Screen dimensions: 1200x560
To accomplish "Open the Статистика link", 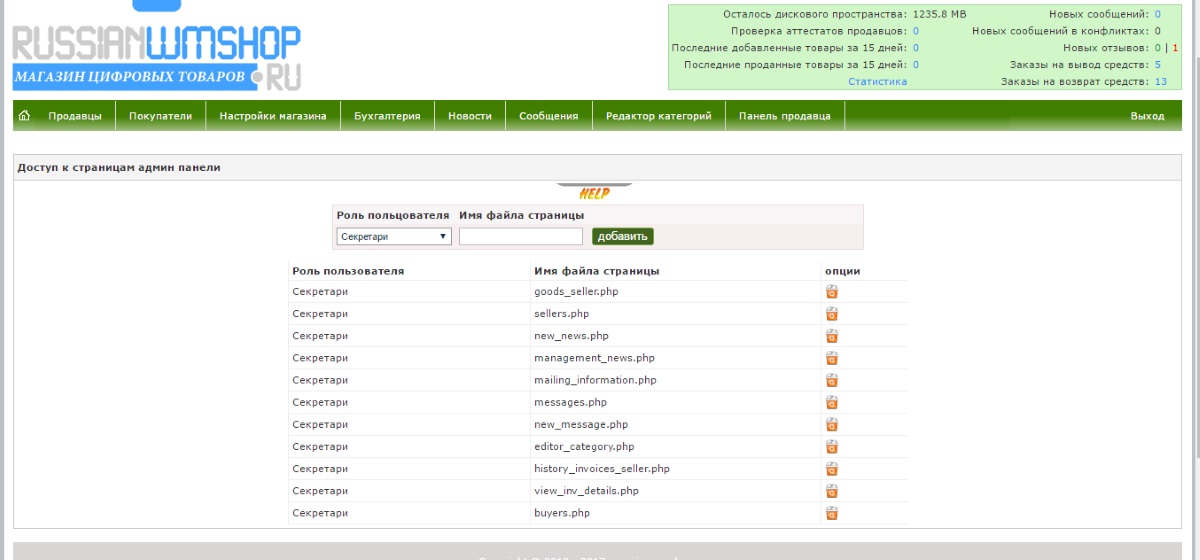I will coord(878,82).
